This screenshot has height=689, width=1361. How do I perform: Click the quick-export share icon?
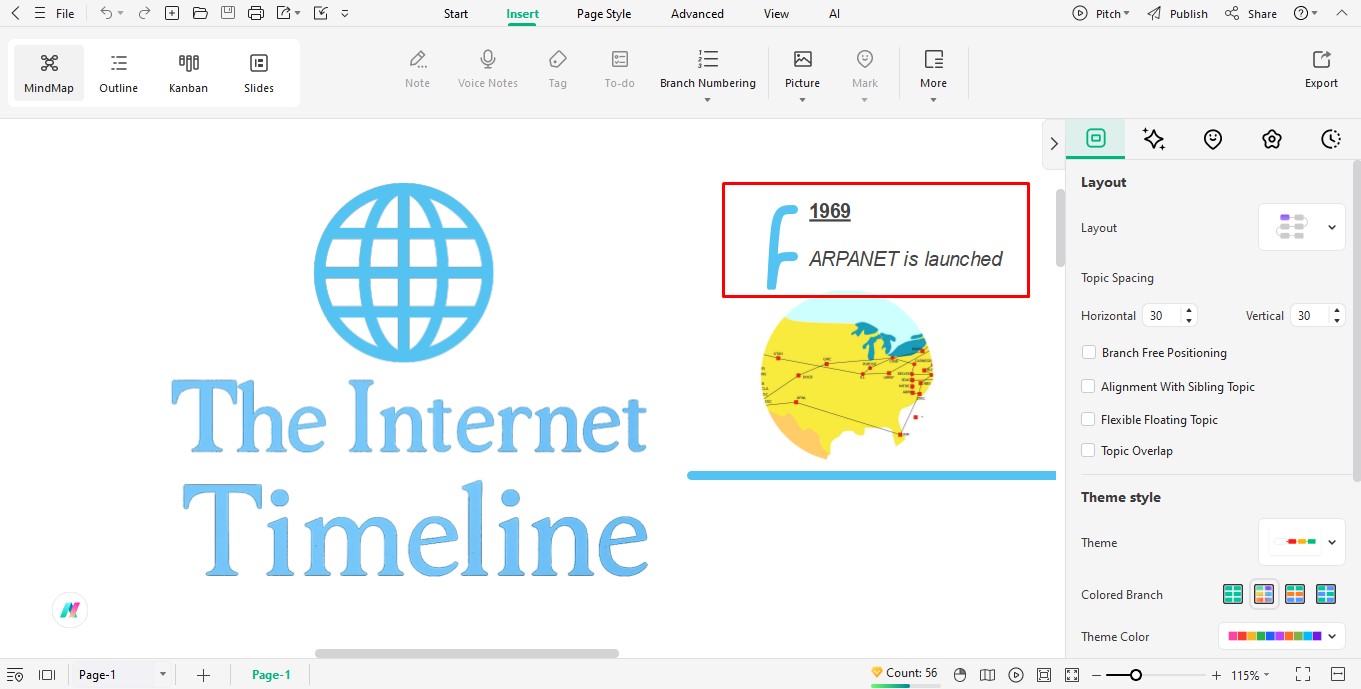click(284, 13)
